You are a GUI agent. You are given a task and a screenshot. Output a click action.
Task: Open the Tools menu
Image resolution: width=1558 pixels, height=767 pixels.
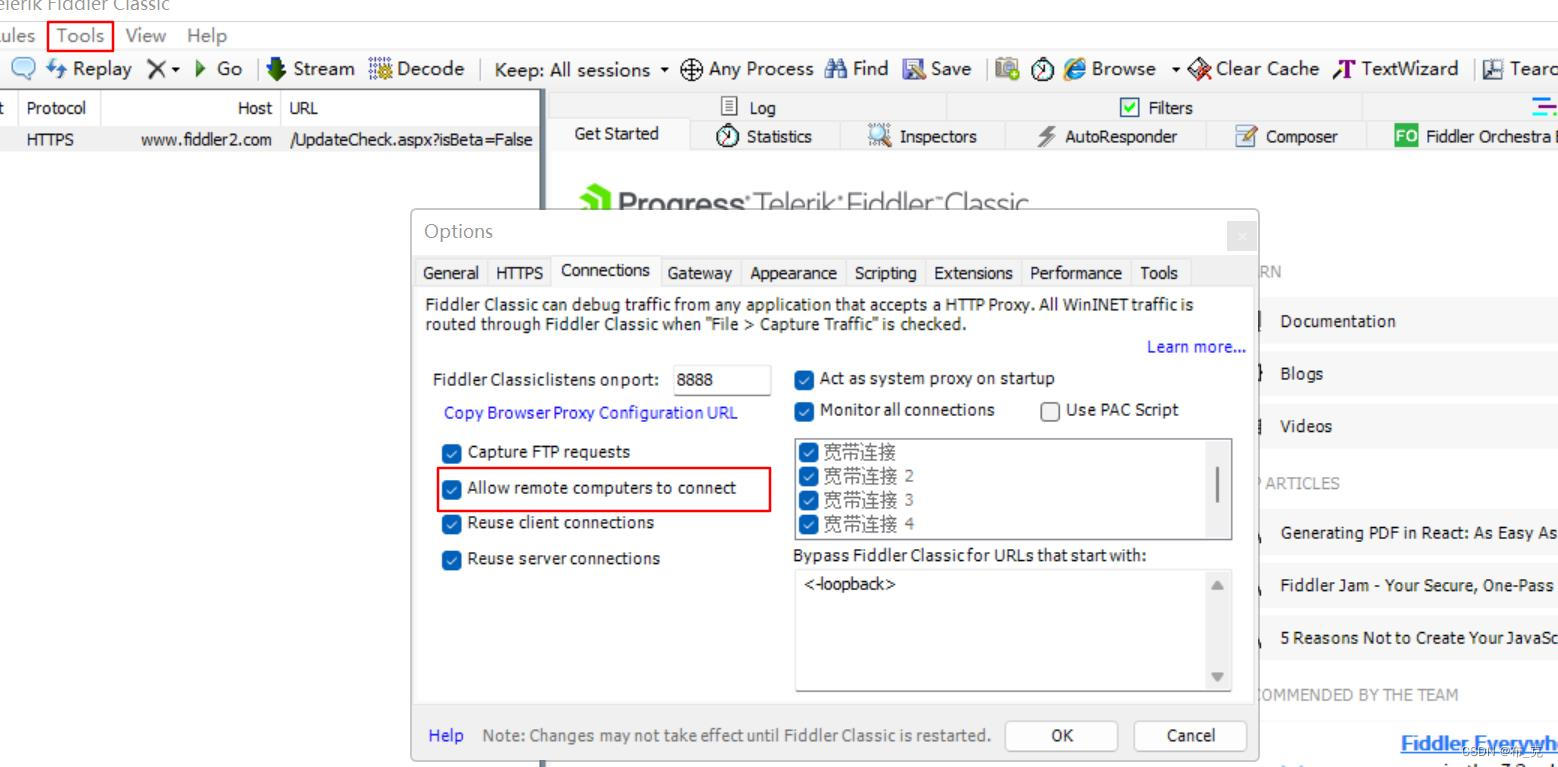pos(79,35)
